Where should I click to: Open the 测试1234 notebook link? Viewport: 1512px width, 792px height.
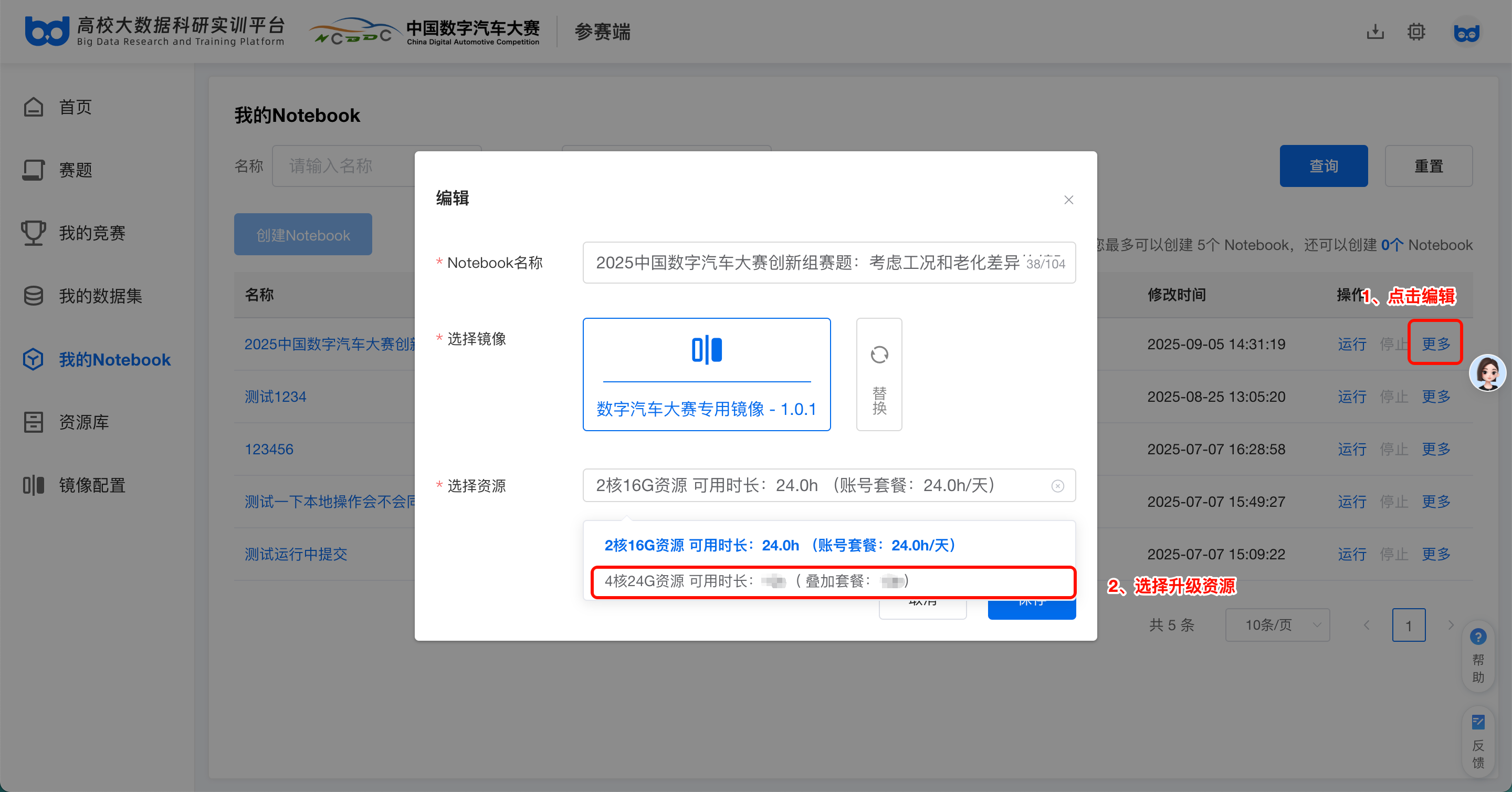pyautogui.click(x=275, y=397)
